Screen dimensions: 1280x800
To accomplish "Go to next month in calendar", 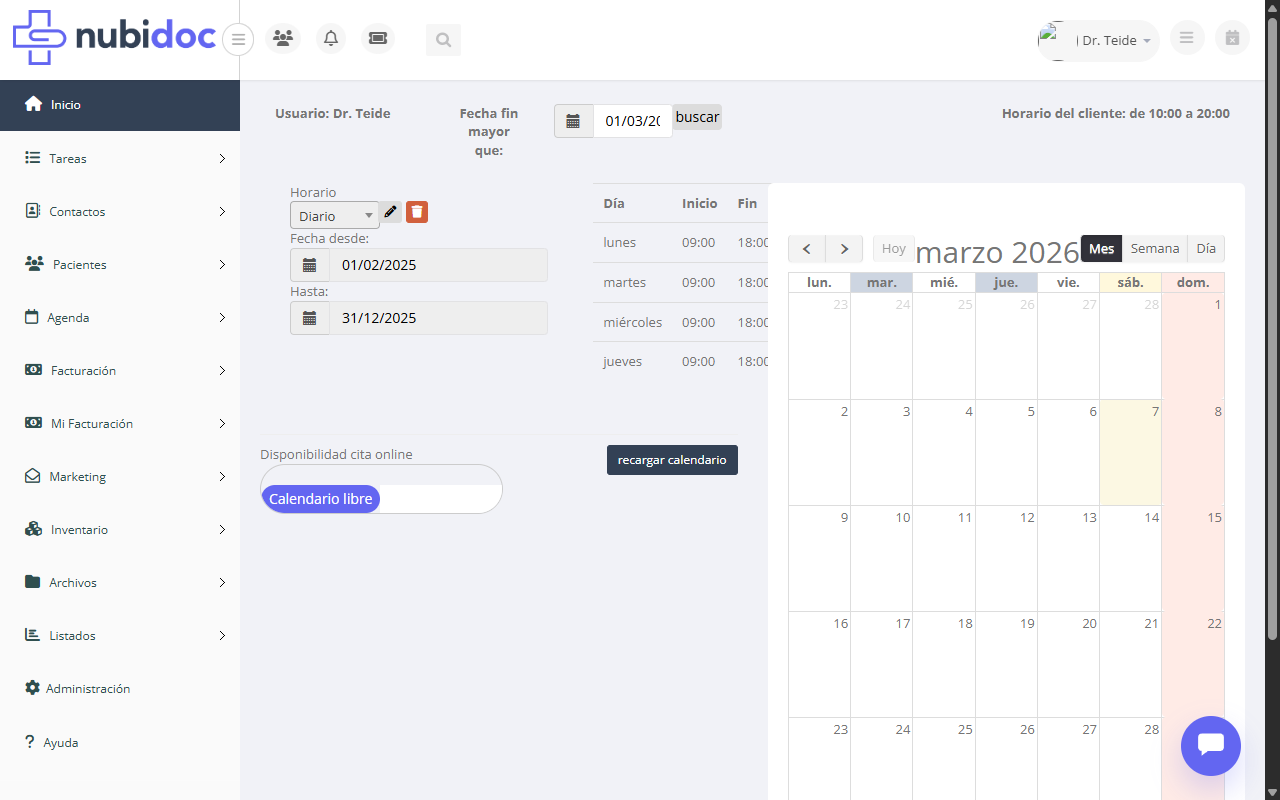I will click(x=844, y=249).
